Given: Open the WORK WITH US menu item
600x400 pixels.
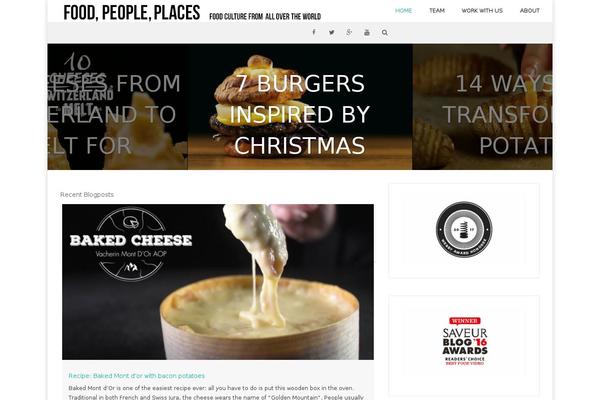Looking at the screenshot, I should pos(482,10).
